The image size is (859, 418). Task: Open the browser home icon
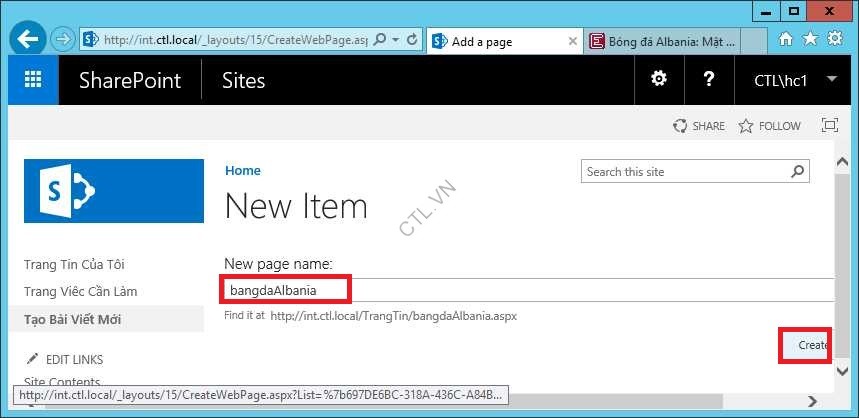[786, 39]
